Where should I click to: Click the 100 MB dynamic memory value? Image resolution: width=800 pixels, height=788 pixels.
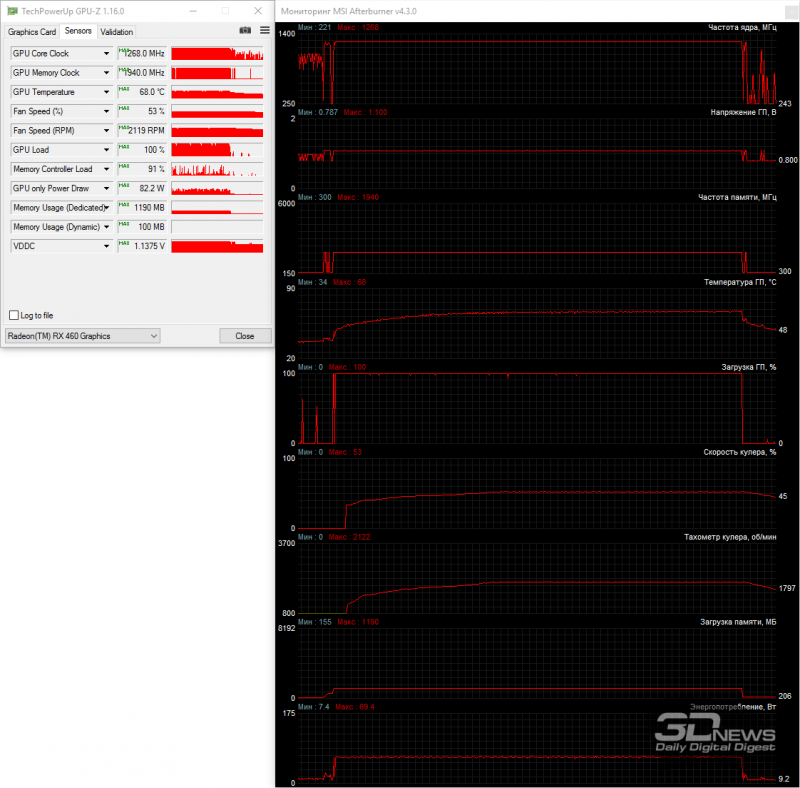142,227
